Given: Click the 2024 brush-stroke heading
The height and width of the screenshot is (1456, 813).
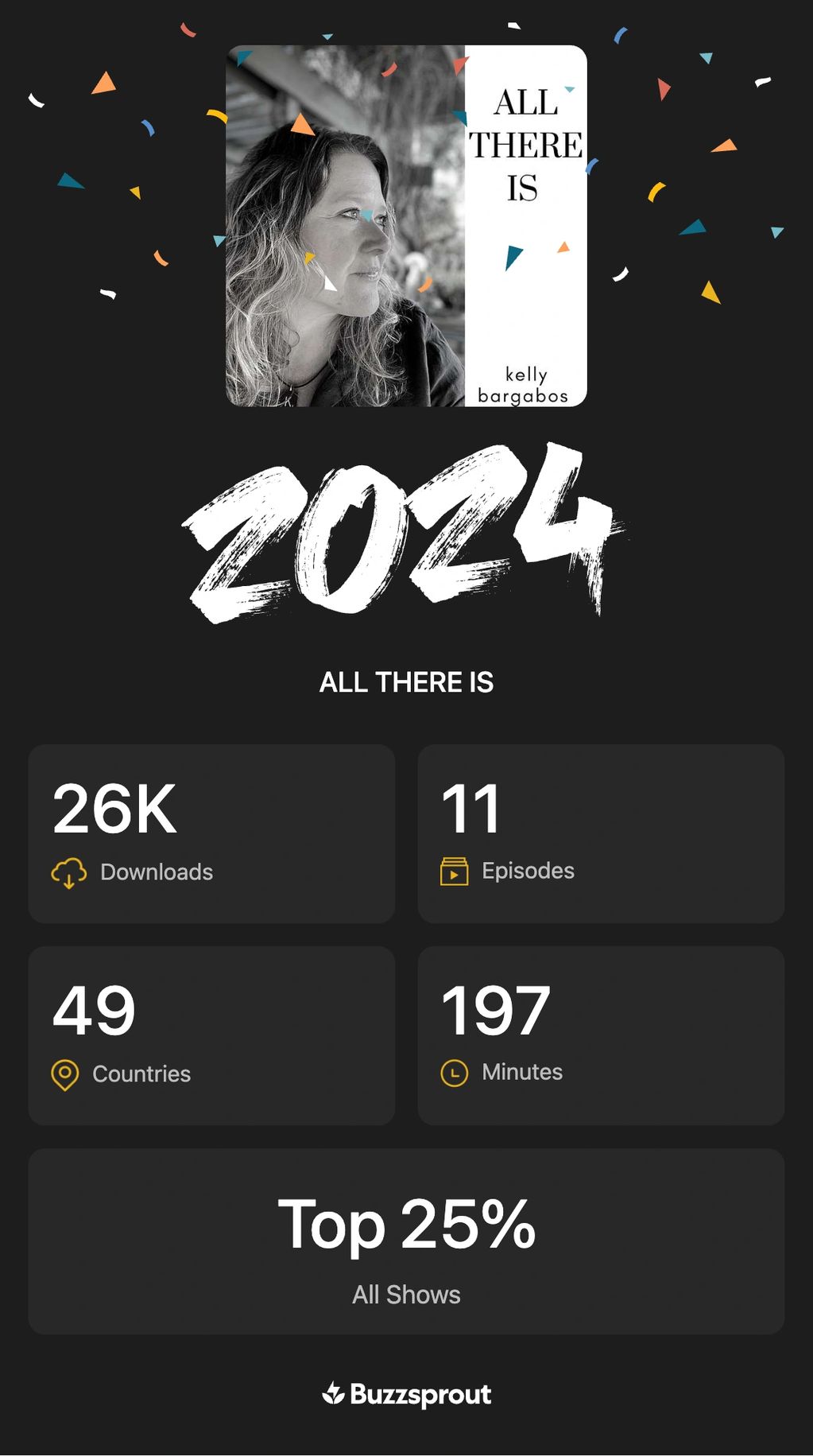Looking at the screenshot, I should tap(404, 532).
